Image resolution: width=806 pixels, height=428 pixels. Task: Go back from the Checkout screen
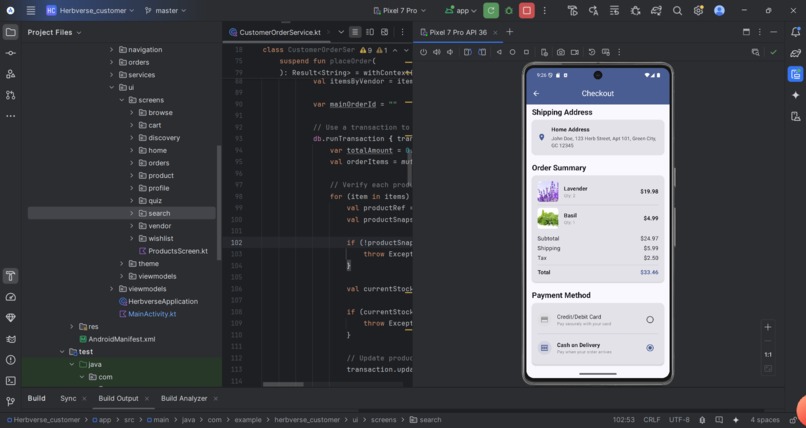click(x=536, y=94)
